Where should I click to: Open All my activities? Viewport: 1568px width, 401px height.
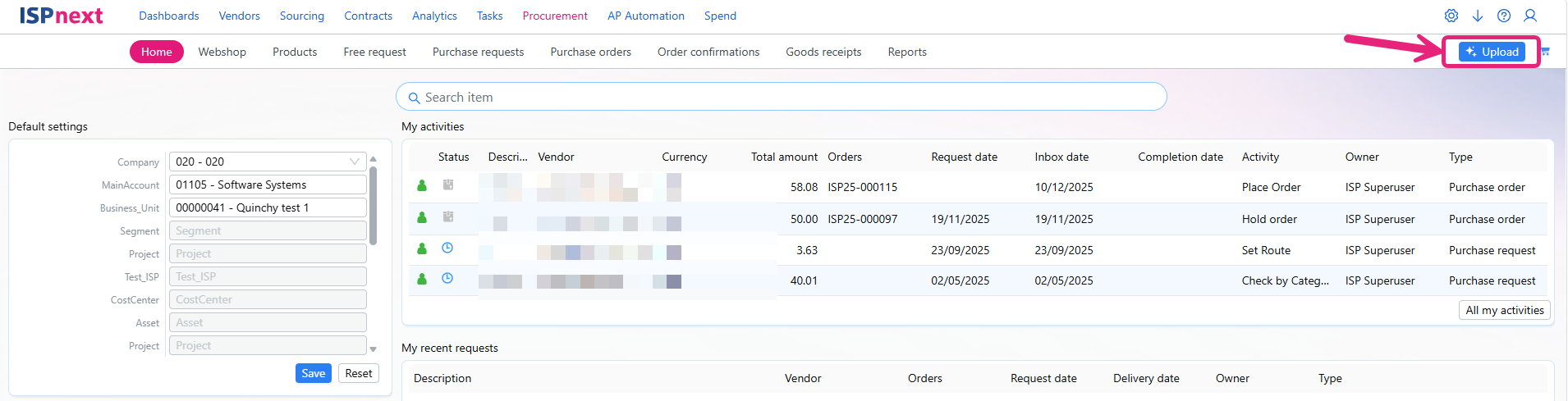point(1505,310)
